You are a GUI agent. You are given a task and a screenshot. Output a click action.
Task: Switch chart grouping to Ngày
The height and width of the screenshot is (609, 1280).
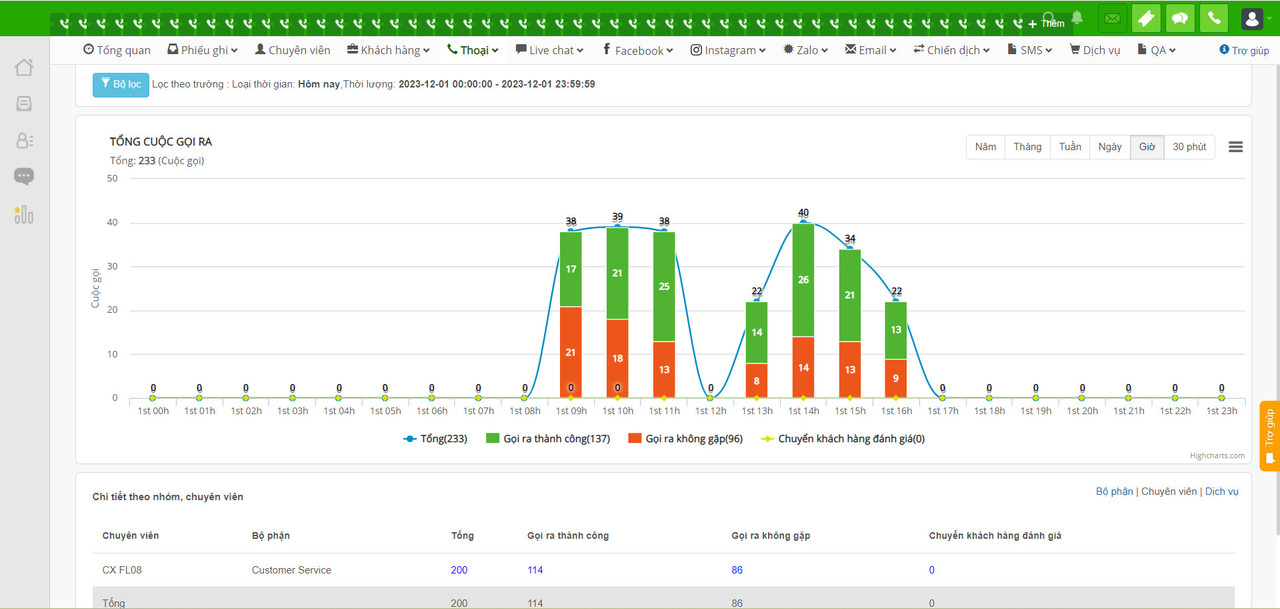(x=1110, y=147)
